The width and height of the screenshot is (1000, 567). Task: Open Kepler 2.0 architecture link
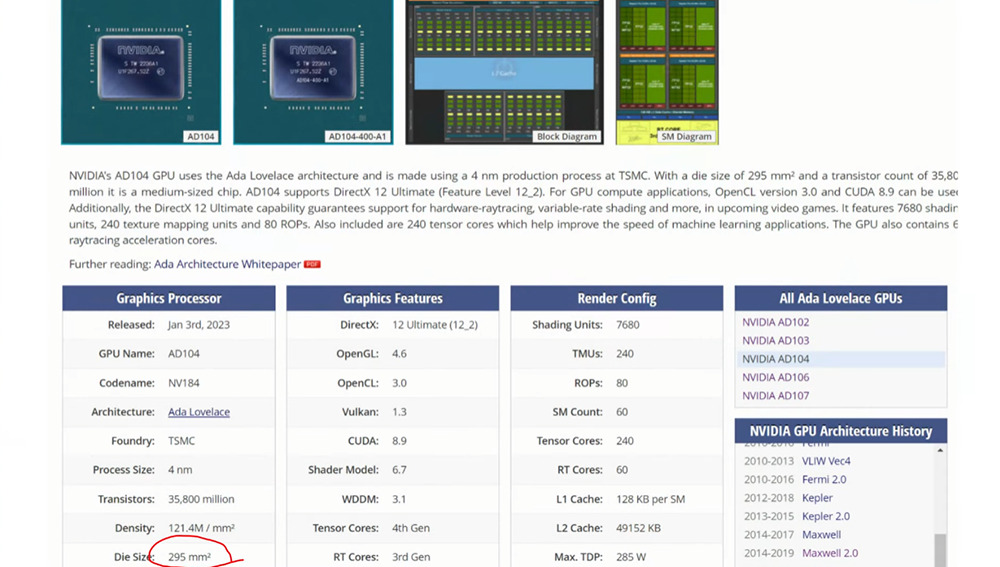coord(826,517)
